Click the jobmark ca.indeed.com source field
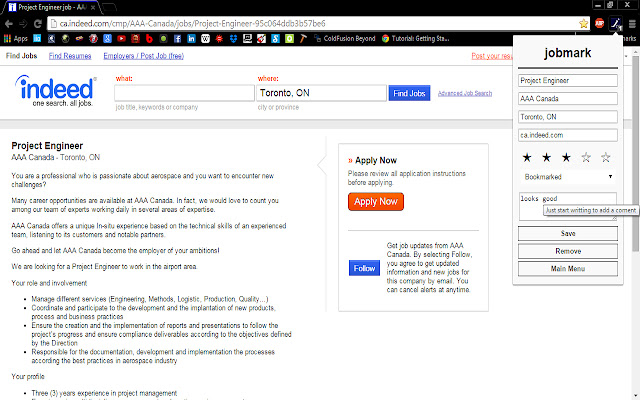The width and height of the screenshot is (640, 400). coord(568,135)
